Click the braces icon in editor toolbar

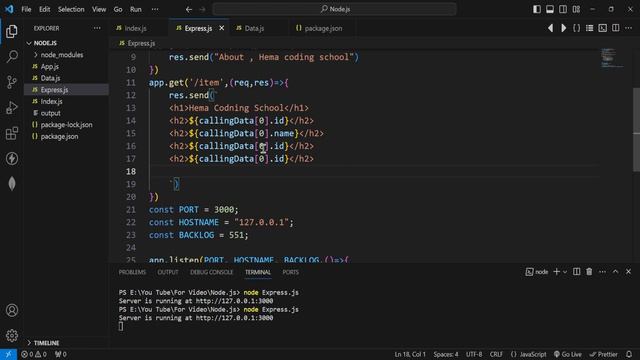pos(577,28)
